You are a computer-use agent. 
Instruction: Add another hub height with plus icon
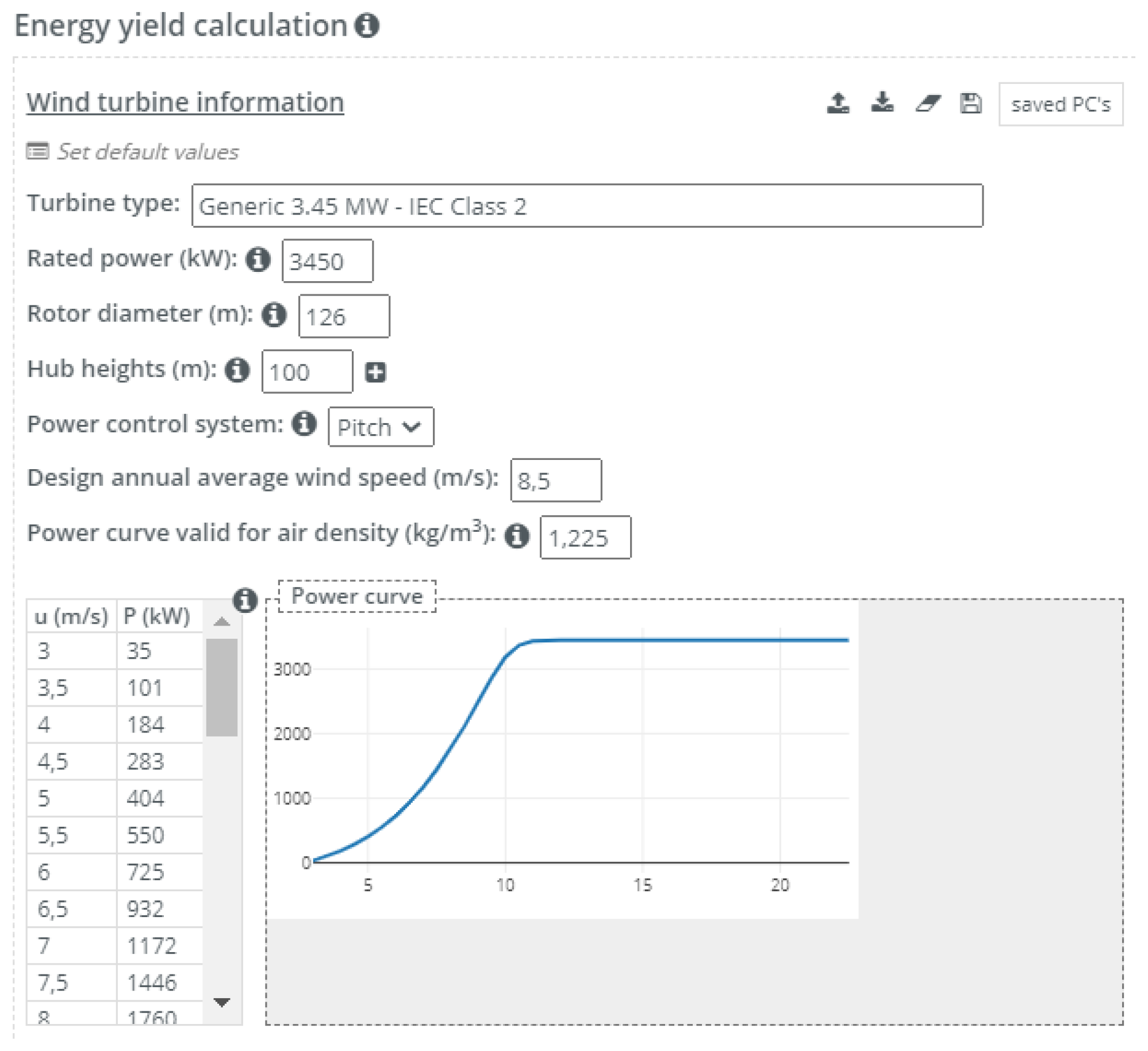click(x=375, y=372)
